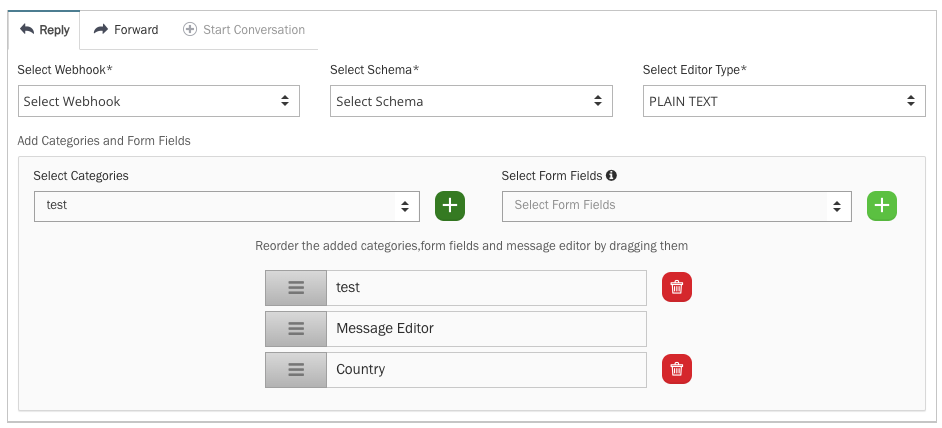Select the Message Editor item in list
Image resolution: width=942 pixels, height=428 pixels.
point(486,328)
